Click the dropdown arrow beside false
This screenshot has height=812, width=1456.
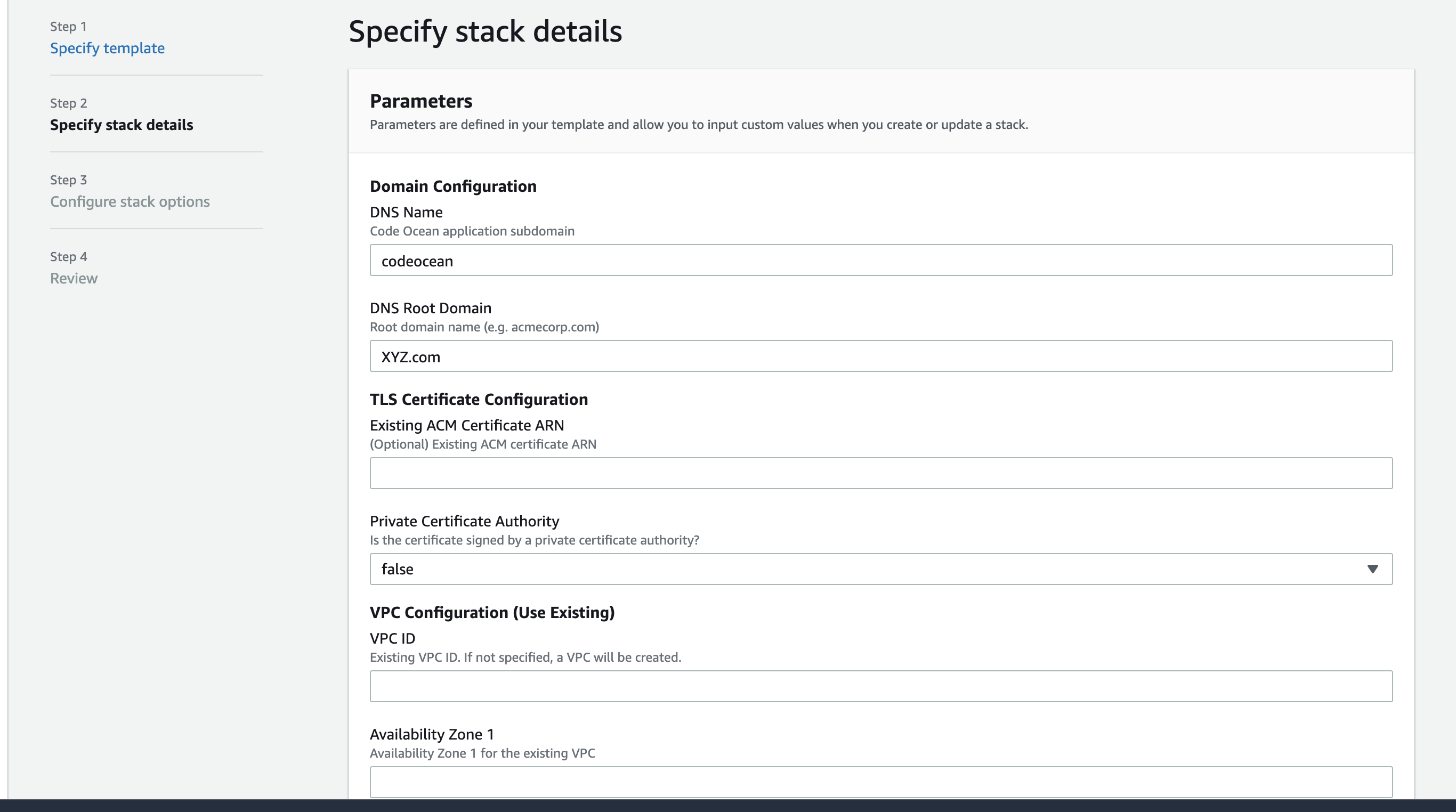pos(1373,569)
